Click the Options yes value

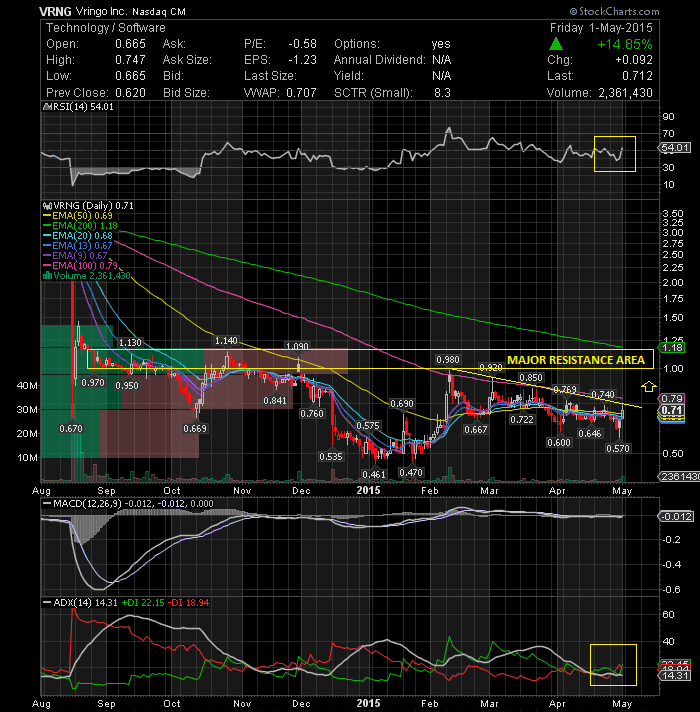click(x=441, y=44)
